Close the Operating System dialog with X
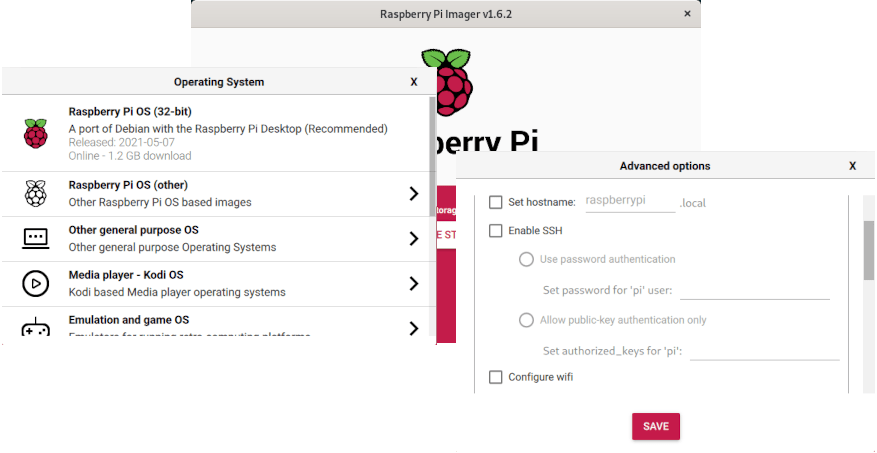This screenshot has width=877, height=453. tap(414, 82)
